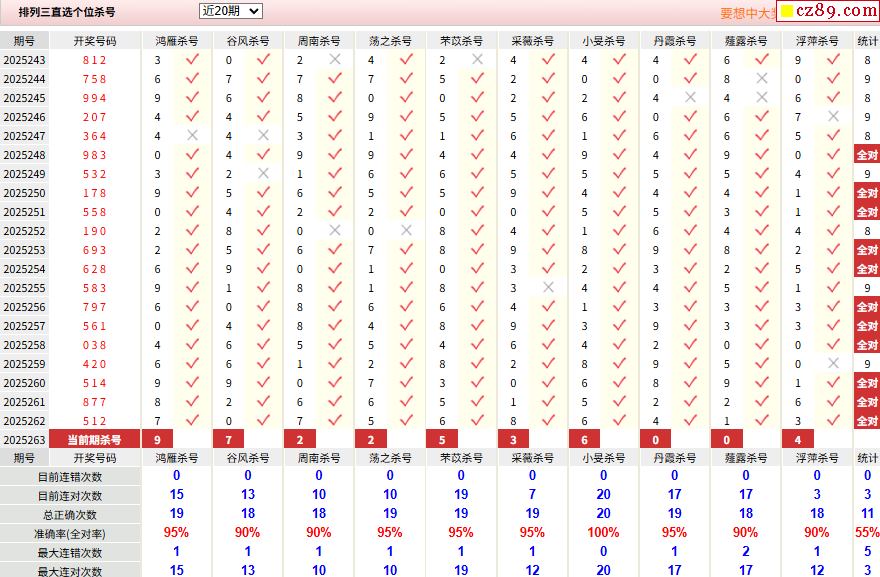Click current 芣苡杀号 red box showing 5

pos(442,439)
